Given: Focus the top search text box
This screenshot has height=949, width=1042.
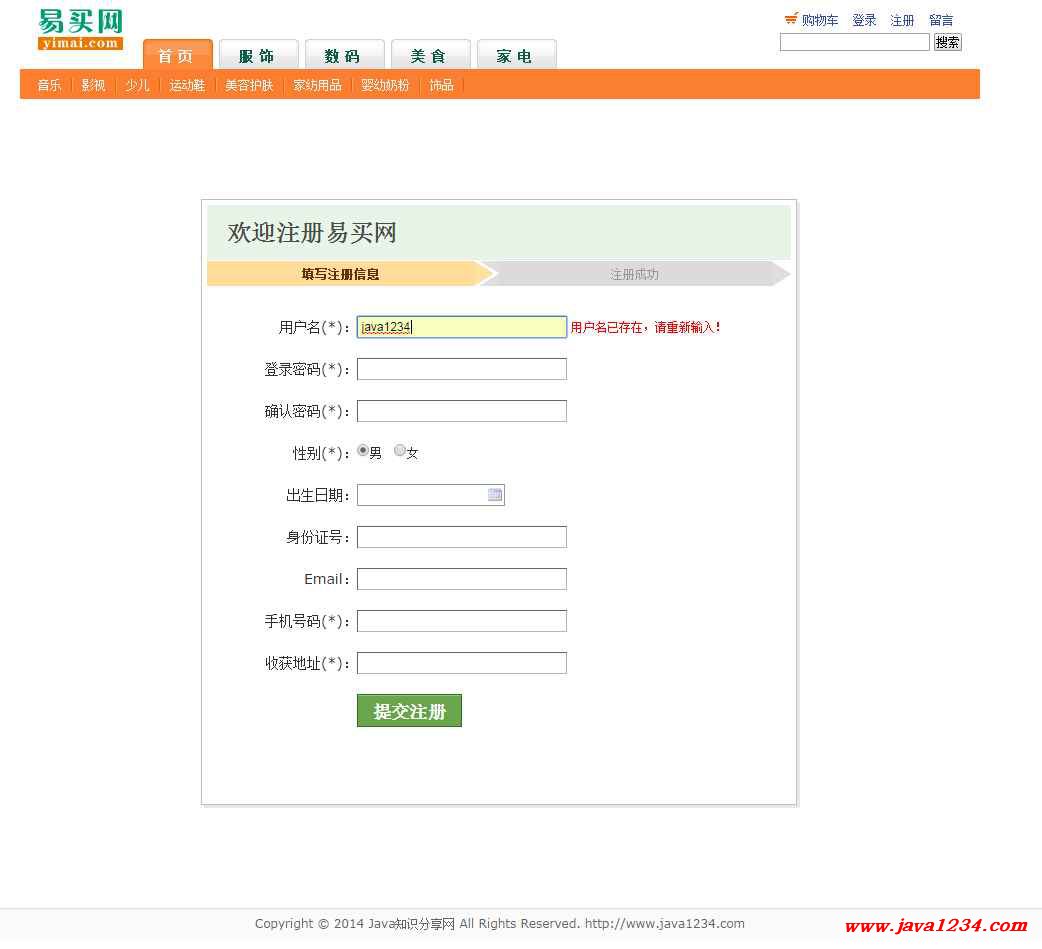Looking at the screenshot, I should (854, 42).
